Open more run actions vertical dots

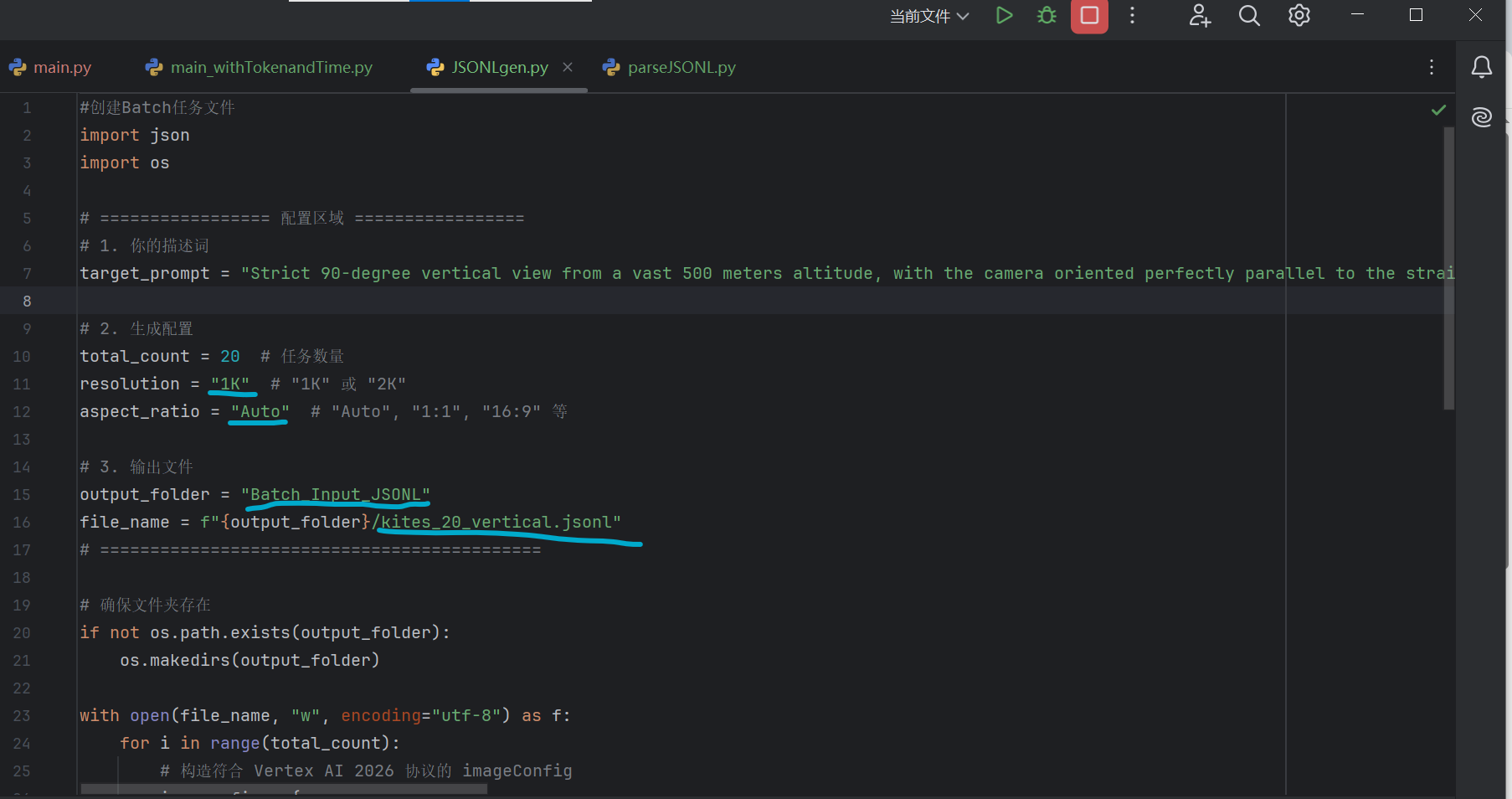pos(1132,15)
